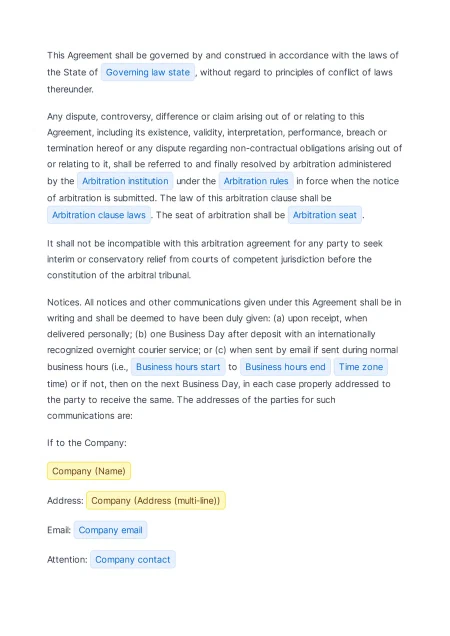This screenshot has height=636, width=450.
Task: Click the paragraph starting 'It shall not be incompatible'
Action: point(215,259)
